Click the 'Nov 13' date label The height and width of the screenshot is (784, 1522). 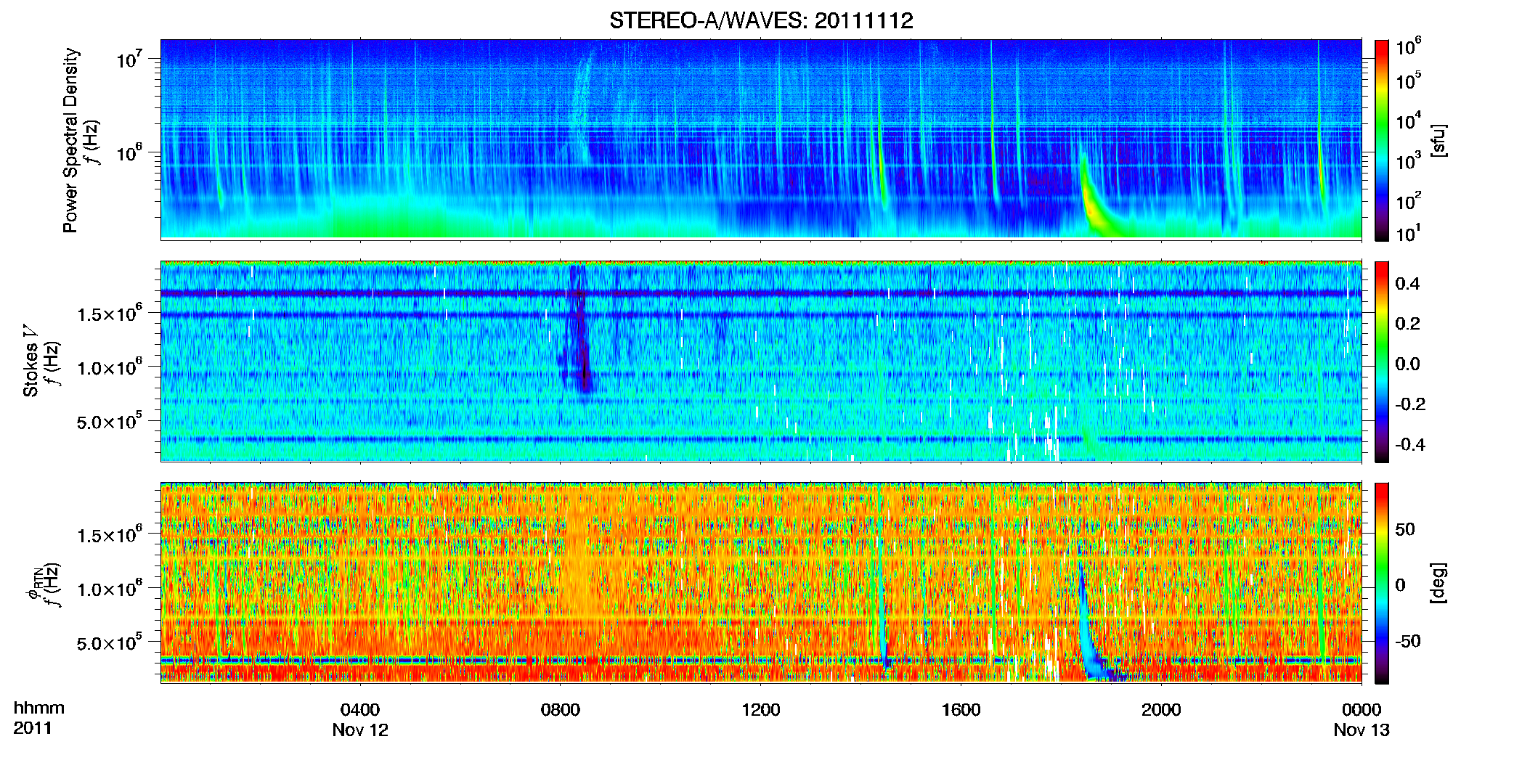pos(1362,730)
